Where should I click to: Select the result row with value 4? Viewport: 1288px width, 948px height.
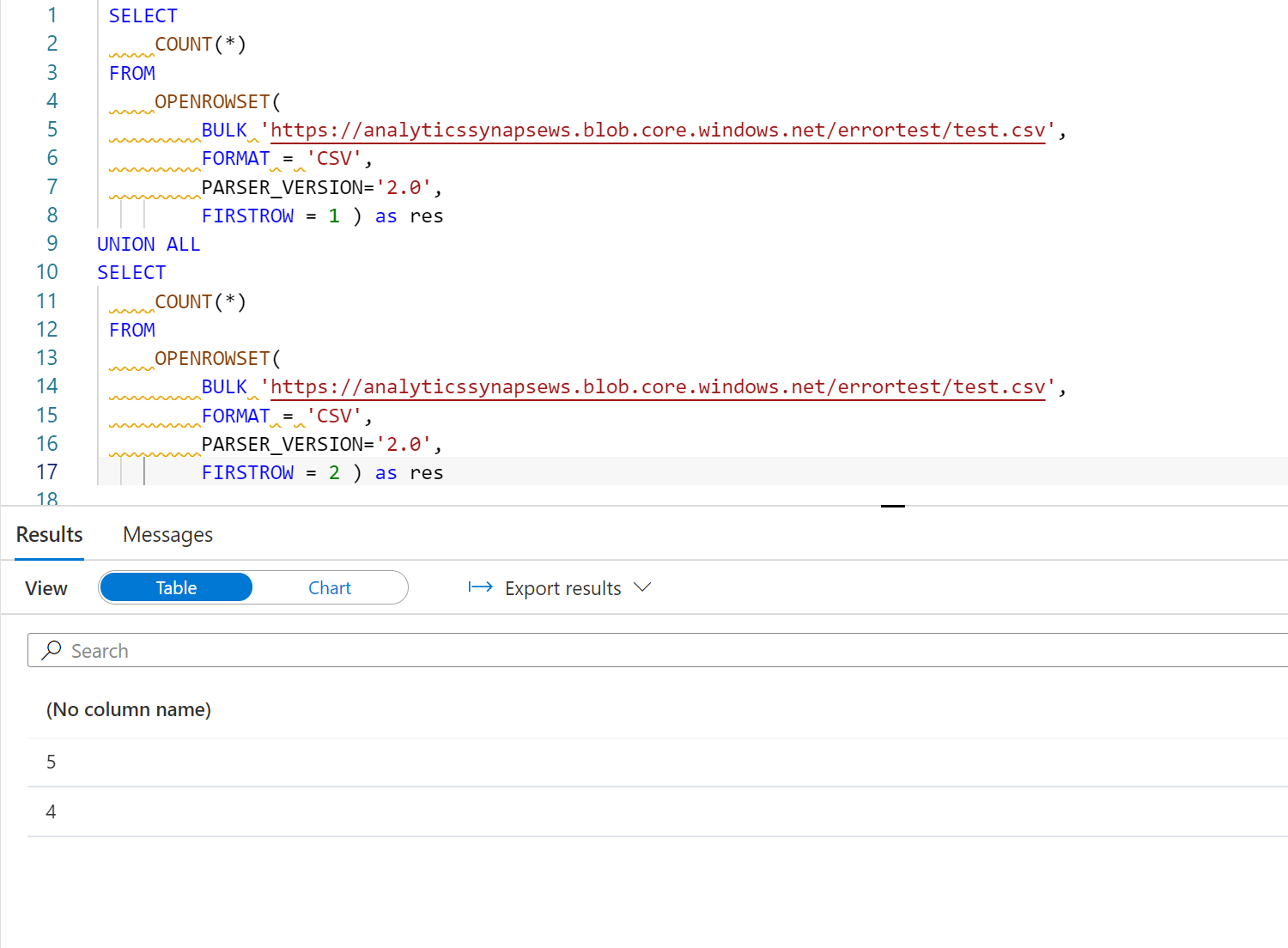658,812
